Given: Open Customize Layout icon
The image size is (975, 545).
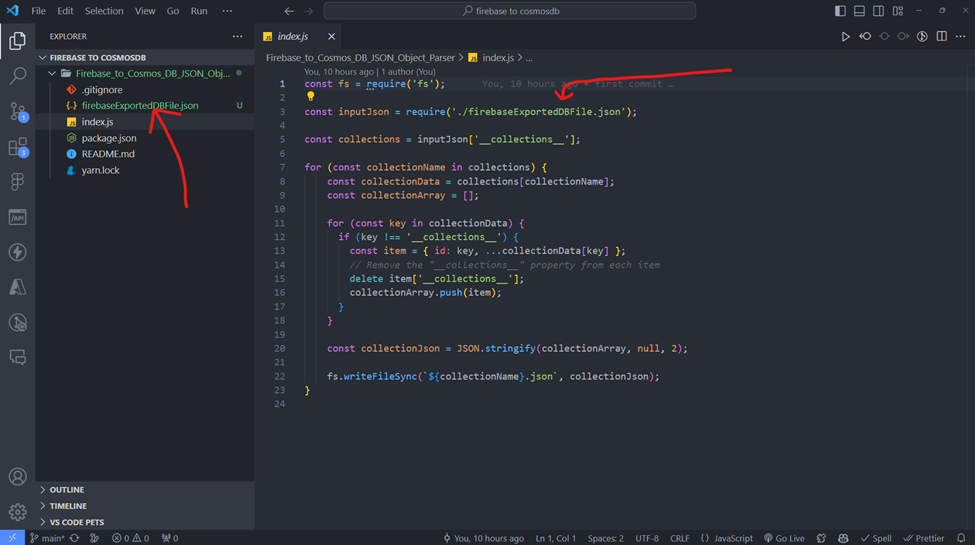Looking at the screenshot, I should (x=898, y=11).
